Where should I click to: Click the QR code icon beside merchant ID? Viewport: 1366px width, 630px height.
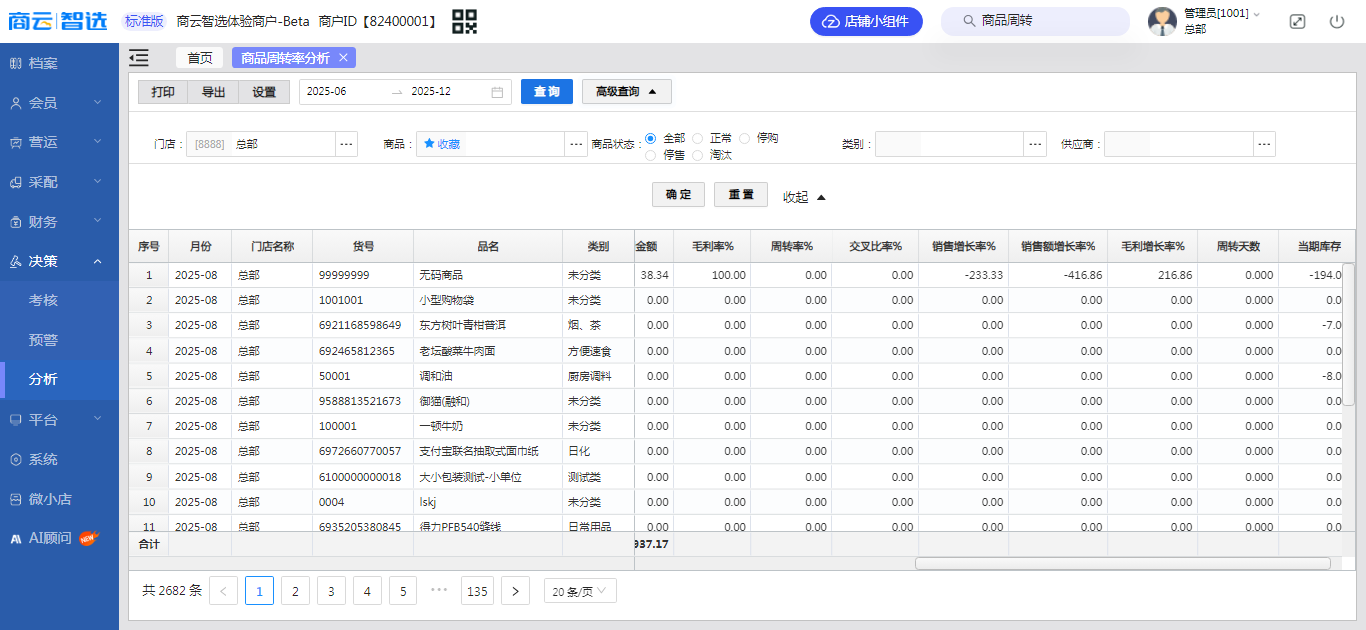tap(464, 21)
